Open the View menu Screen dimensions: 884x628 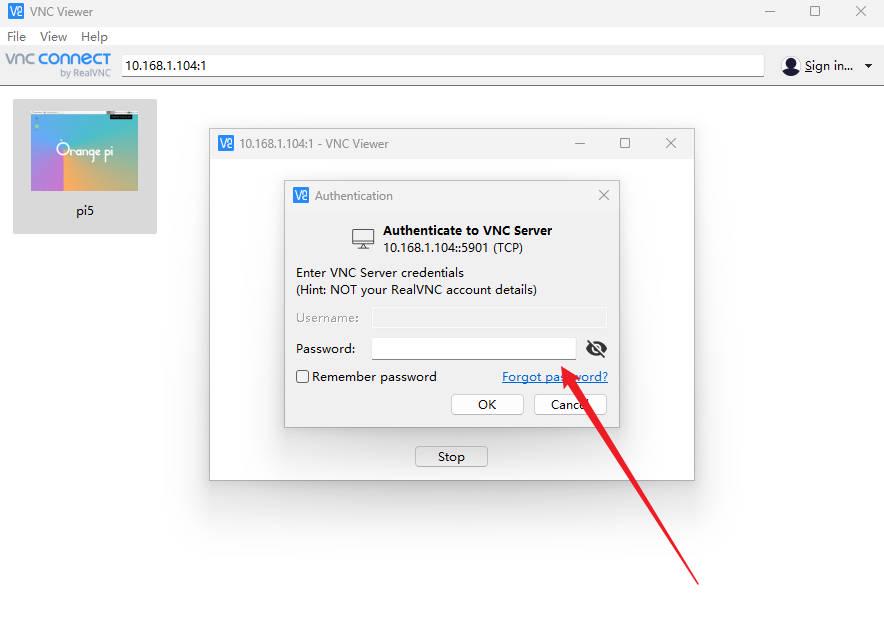(54, 37)
